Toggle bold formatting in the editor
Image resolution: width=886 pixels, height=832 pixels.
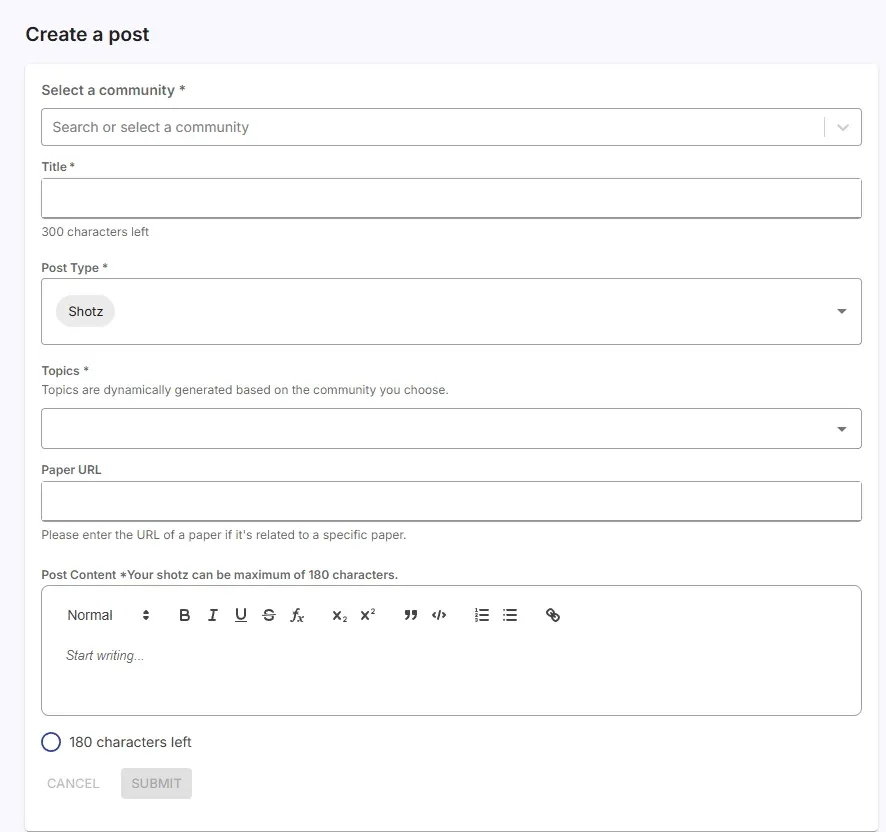click(184, 614)
